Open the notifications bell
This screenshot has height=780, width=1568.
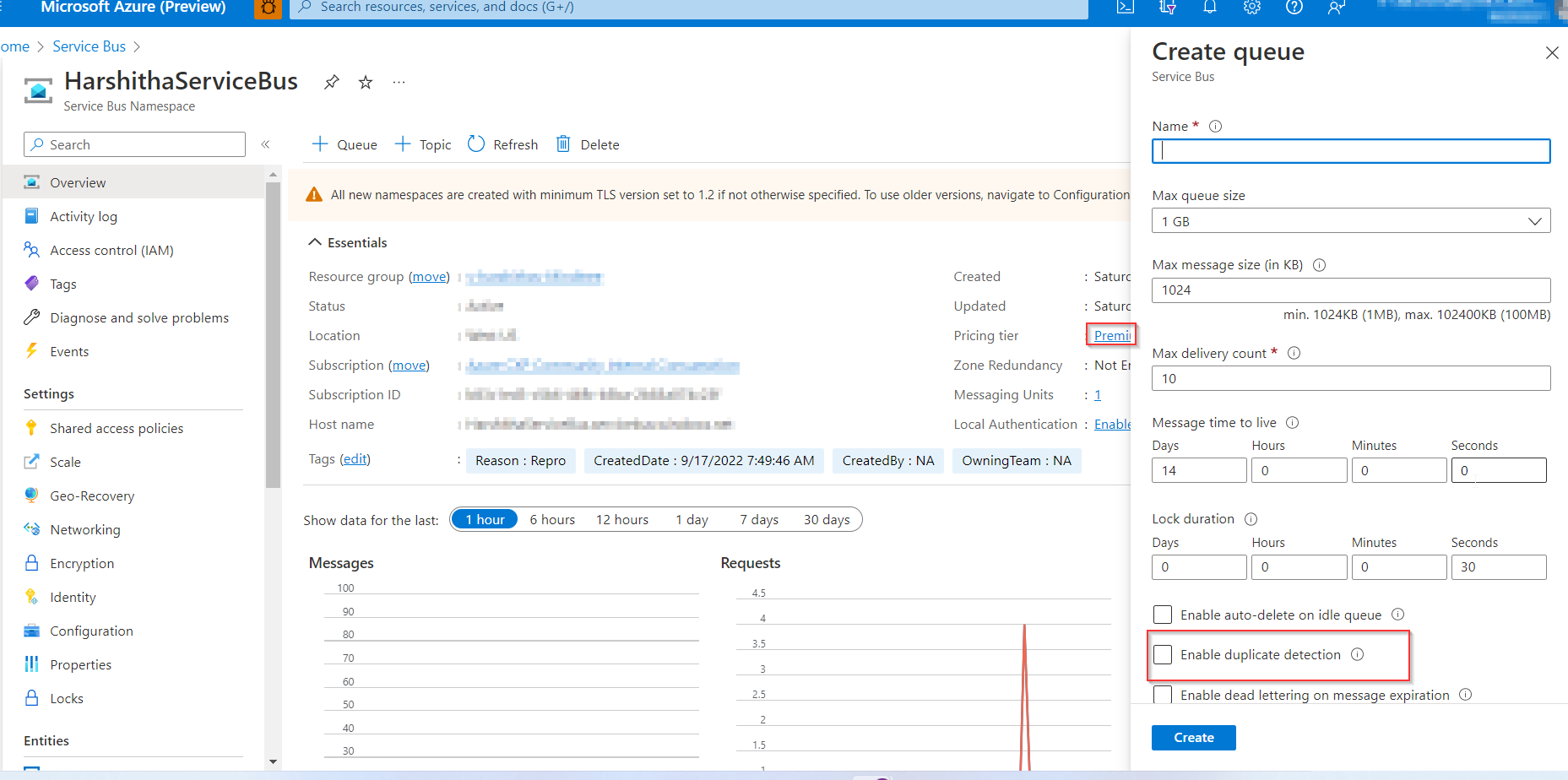[1210, 7]
